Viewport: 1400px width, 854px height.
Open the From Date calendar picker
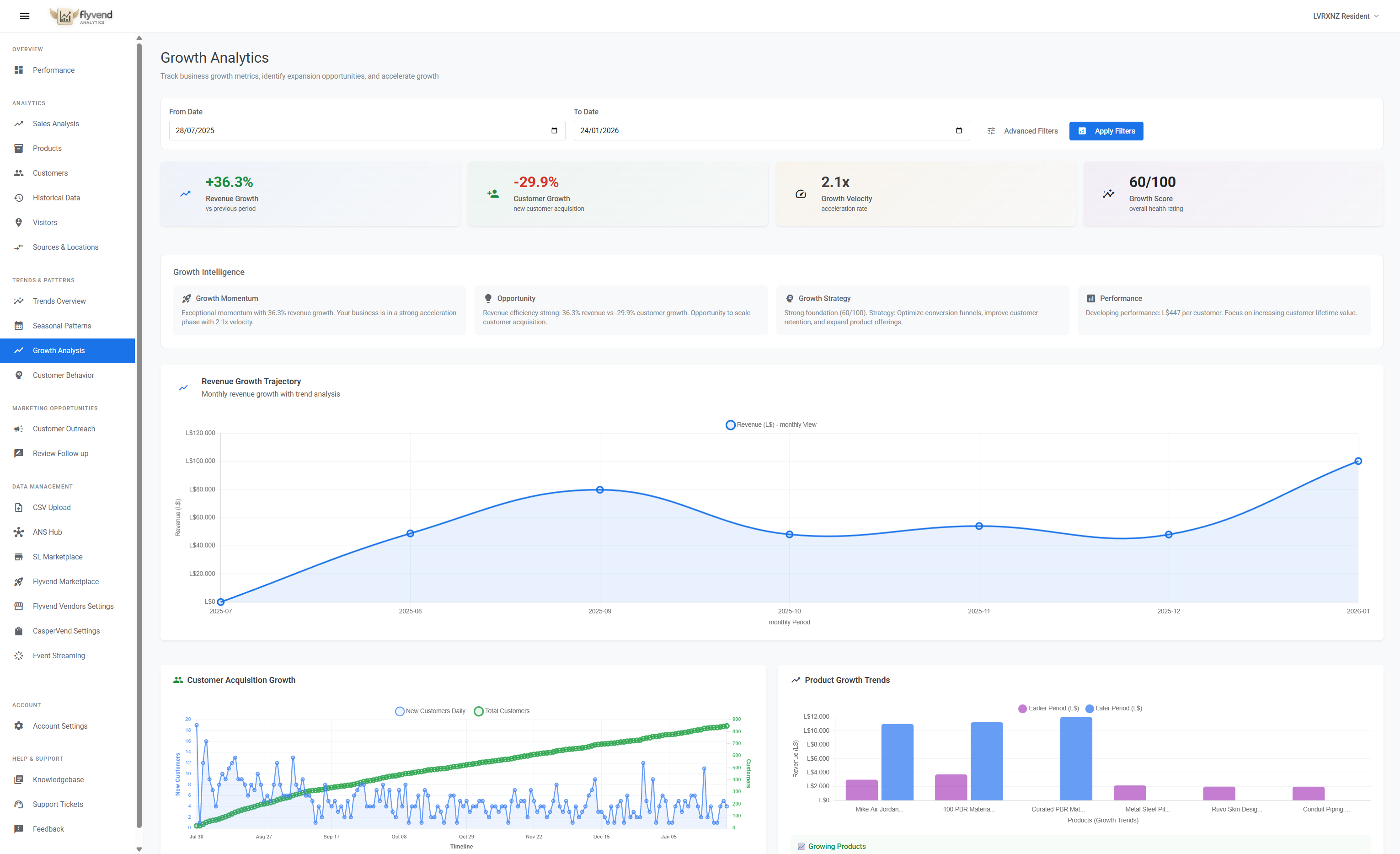555,130
